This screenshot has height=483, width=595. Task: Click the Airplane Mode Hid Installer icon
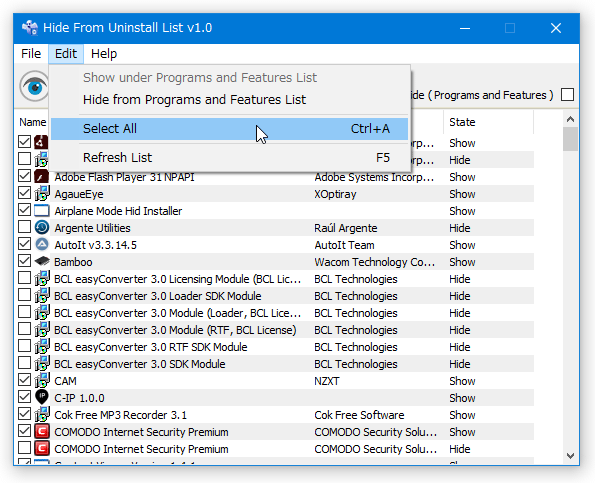pos(42,210)
